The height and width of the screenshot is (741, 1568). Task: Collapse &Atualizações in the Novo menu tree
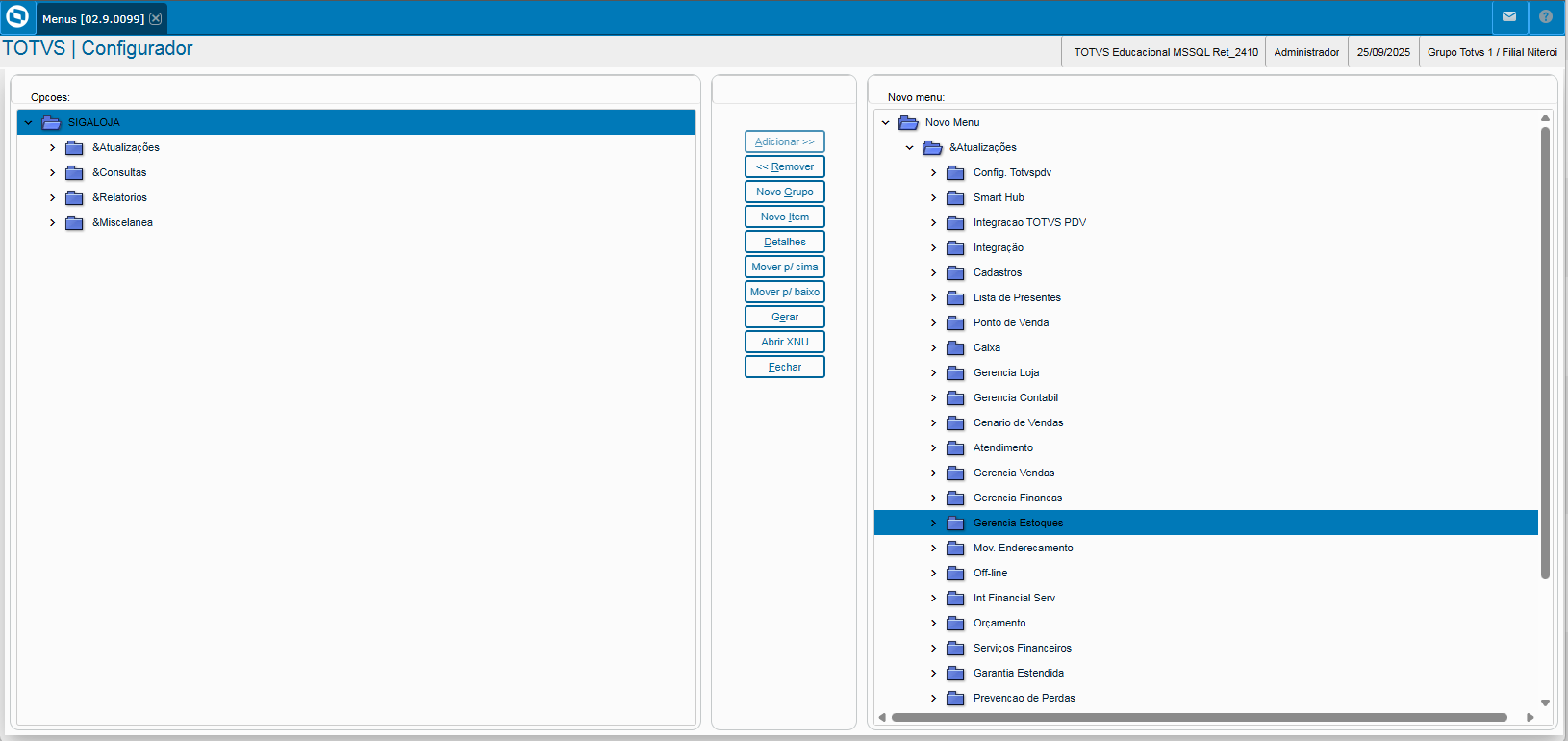pyautogui.click(x=909, y=147)
